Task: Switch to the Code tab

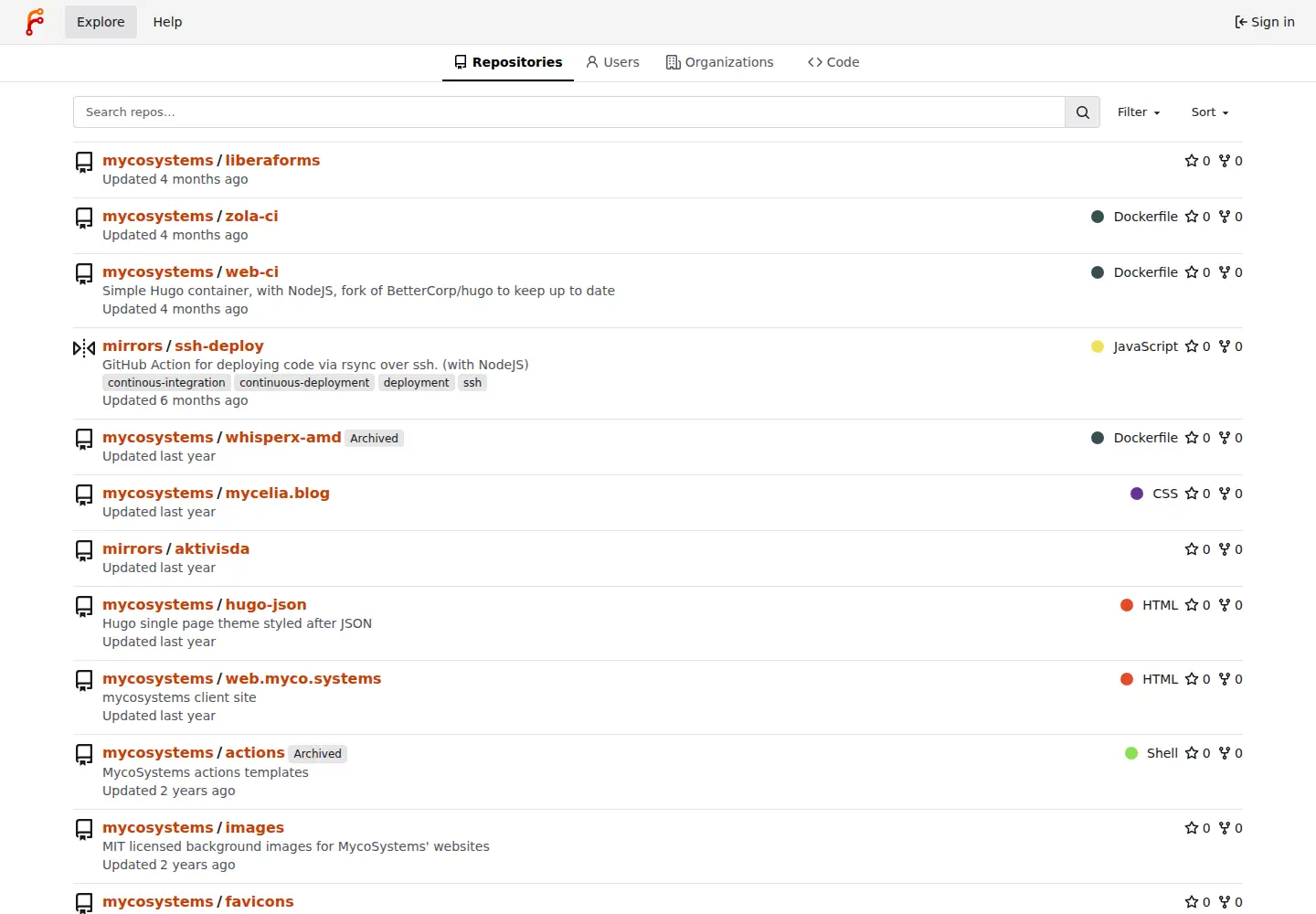Action: point(833,62)
